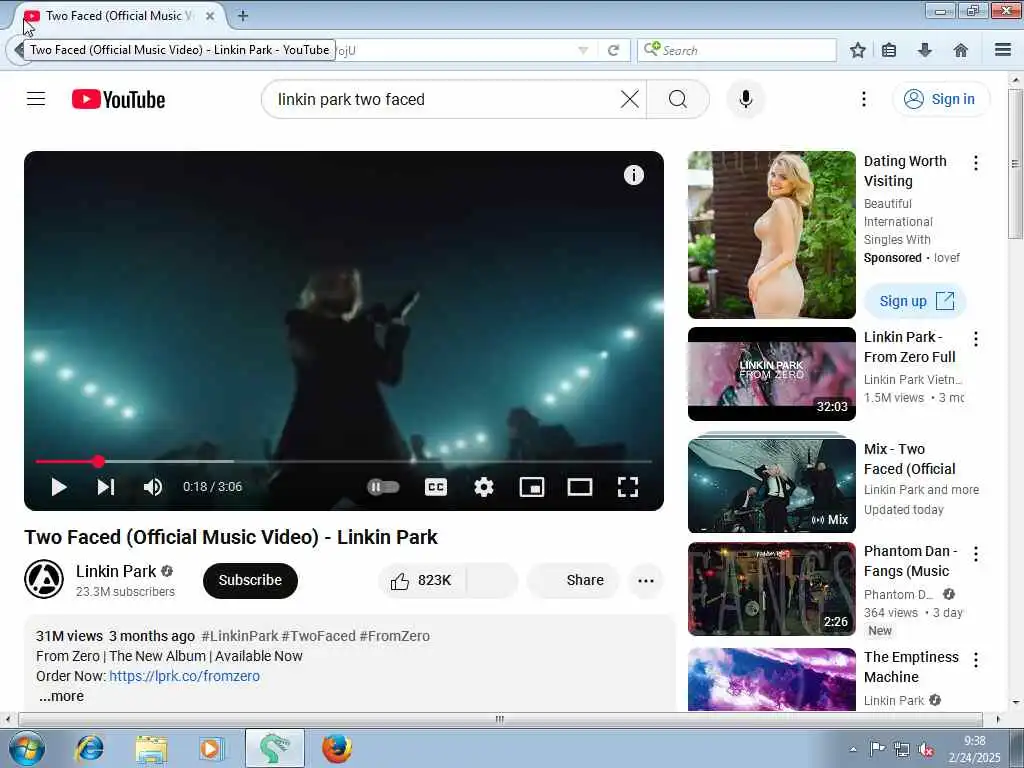
Task: Focus the browser Search box
Action: coord(737,50)
